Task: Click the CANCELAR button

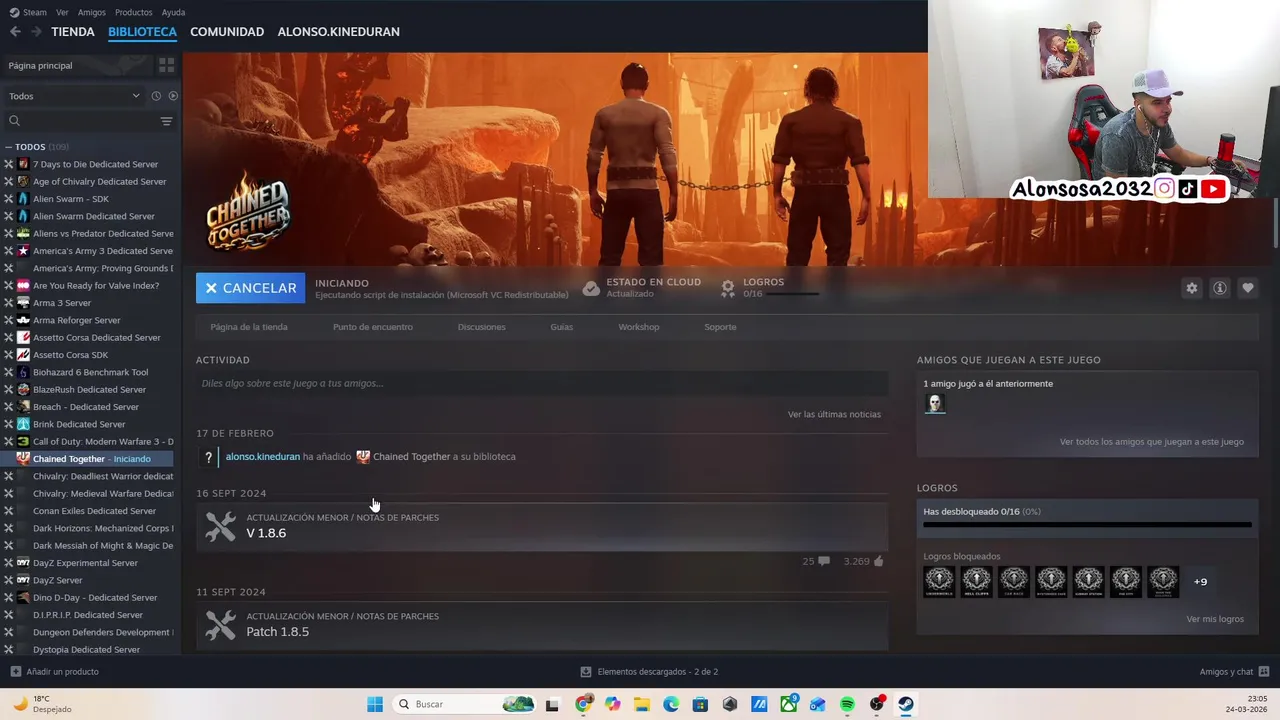Action: pyautogui.click(x=250, y=288)
